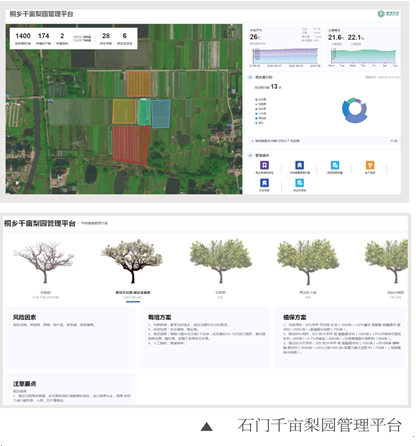
Task: Click the tab label under the third tree
Action: (220, 293)
